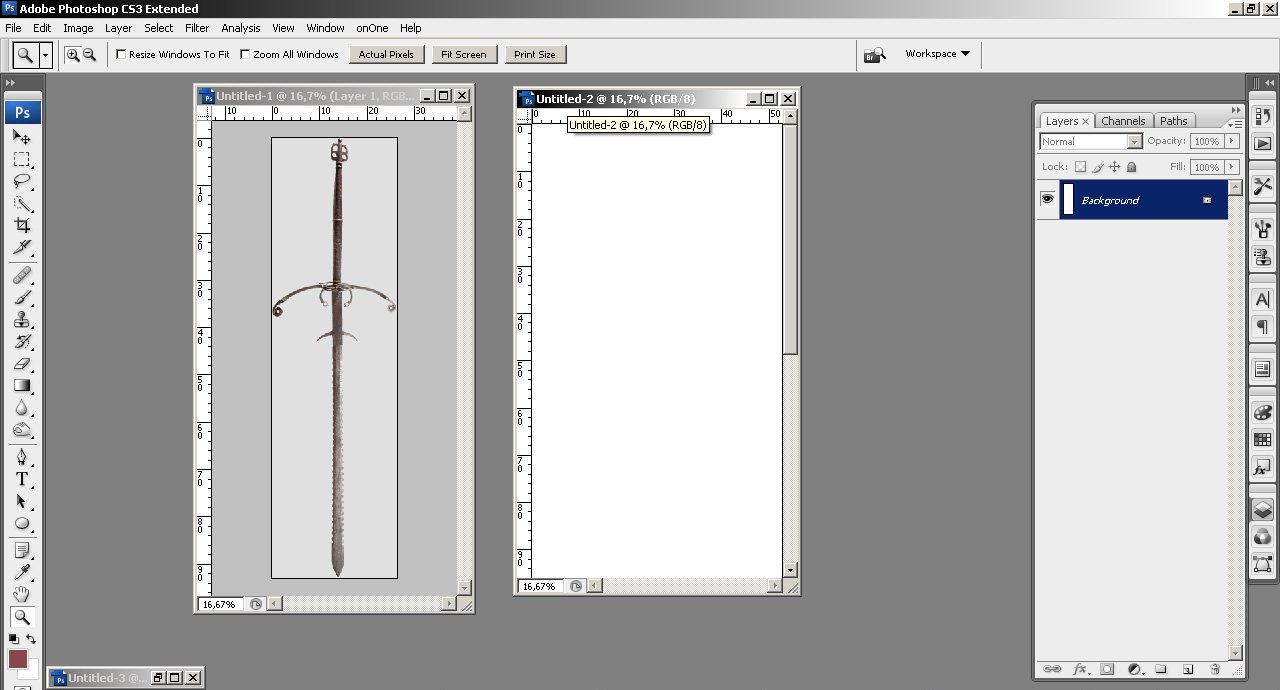Select the Lasso tool

21,181
